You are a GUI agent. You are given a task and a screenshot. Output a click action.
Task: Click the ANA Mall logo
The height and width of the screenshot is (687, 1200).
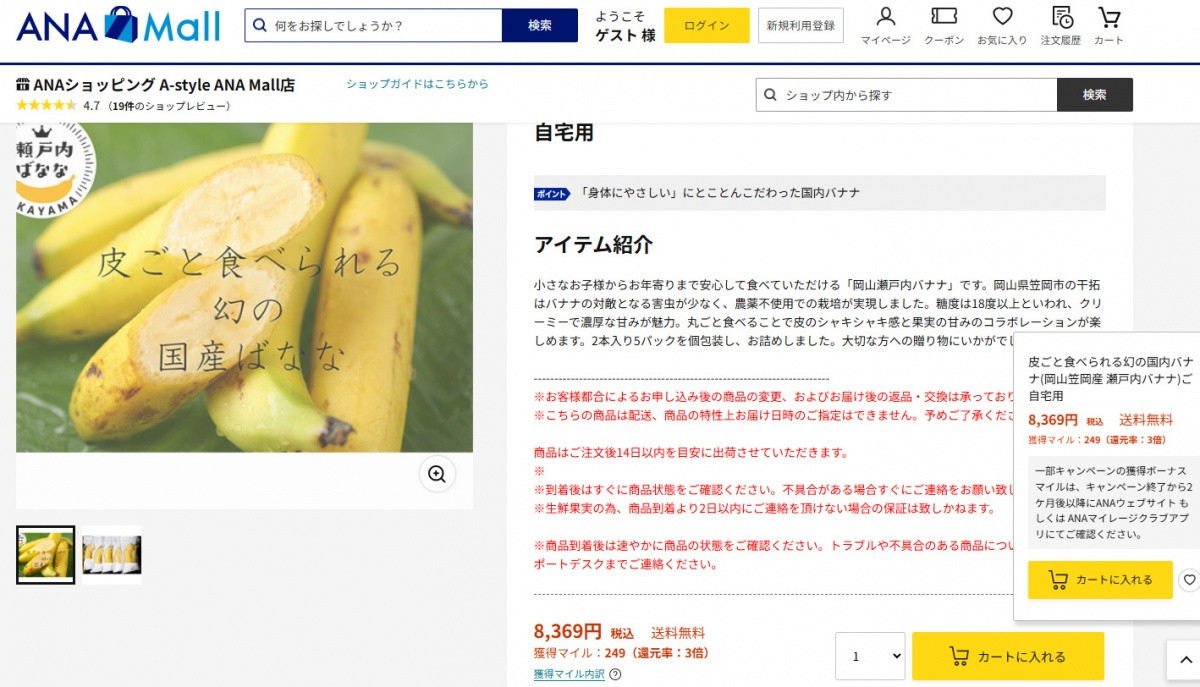click(x=118, y=25)
